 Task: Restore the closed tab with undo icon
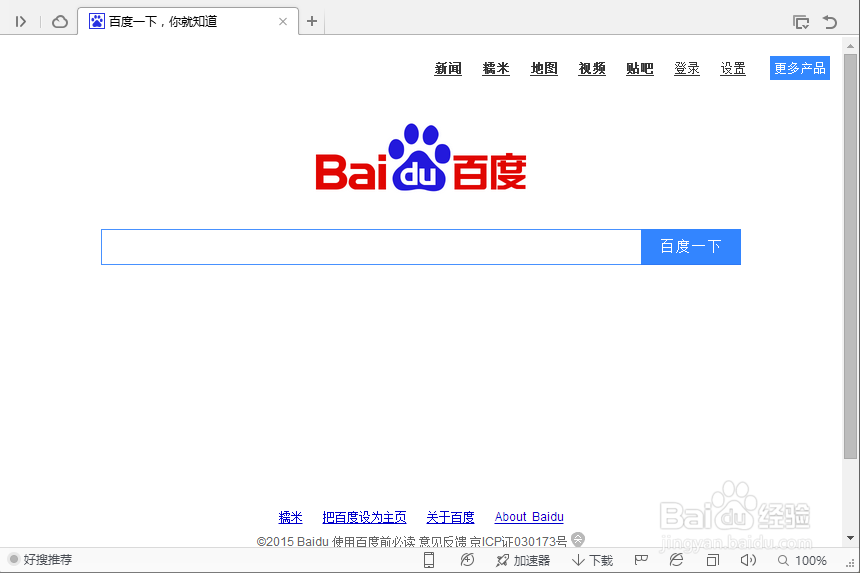tap(830, 22)
